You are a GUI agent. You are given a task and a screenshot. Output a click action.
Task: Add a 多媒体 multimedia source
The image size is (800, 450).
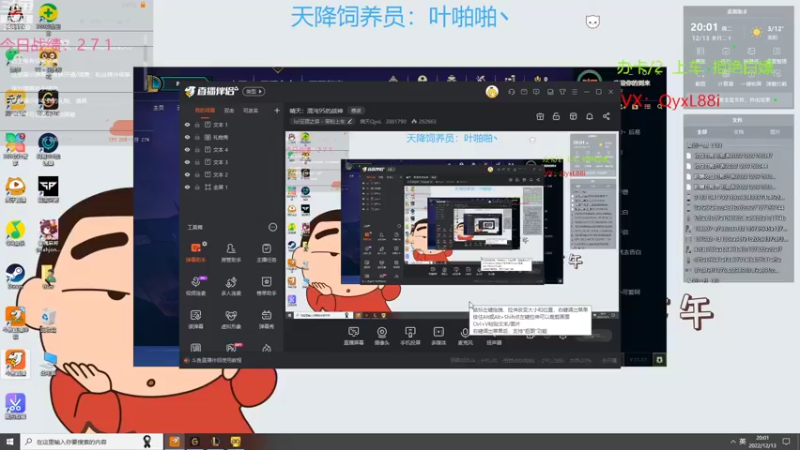pos(439,336)
